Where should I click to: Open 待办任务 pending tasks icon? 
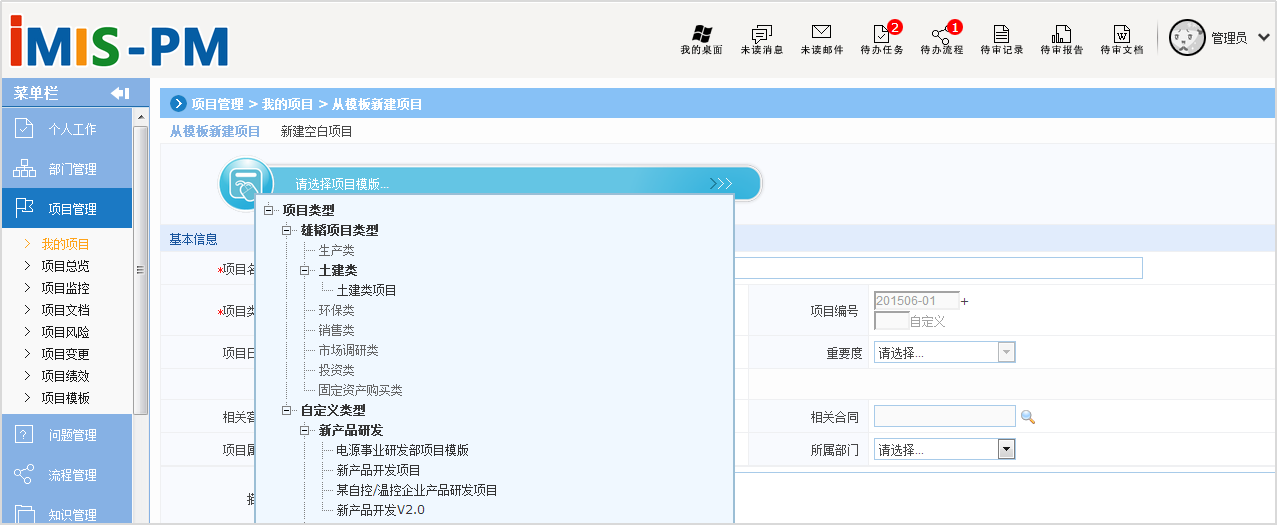[x=881, y=39]
